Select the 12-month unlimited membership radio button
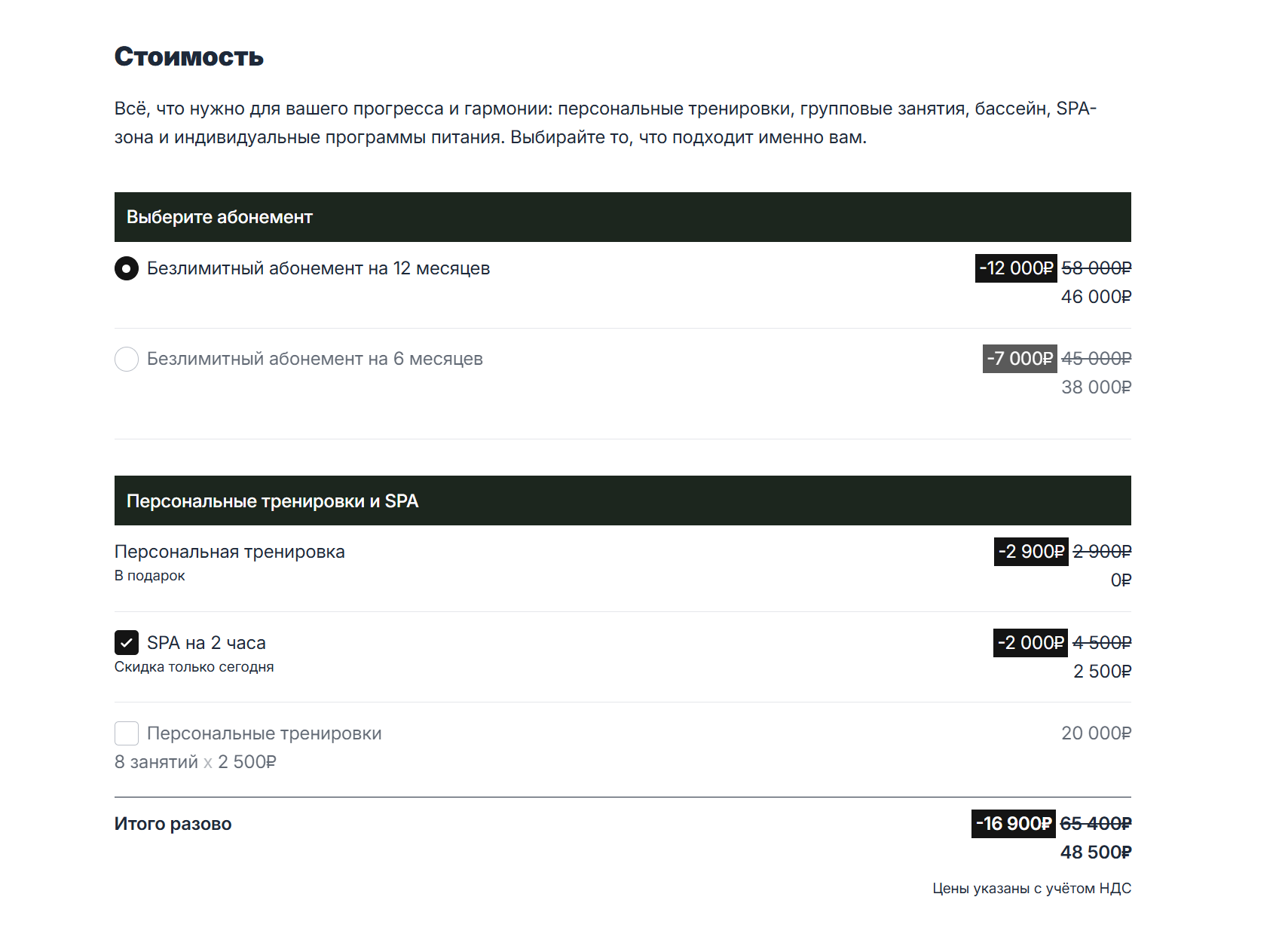Screen dimensions: 1282x952 127,268
